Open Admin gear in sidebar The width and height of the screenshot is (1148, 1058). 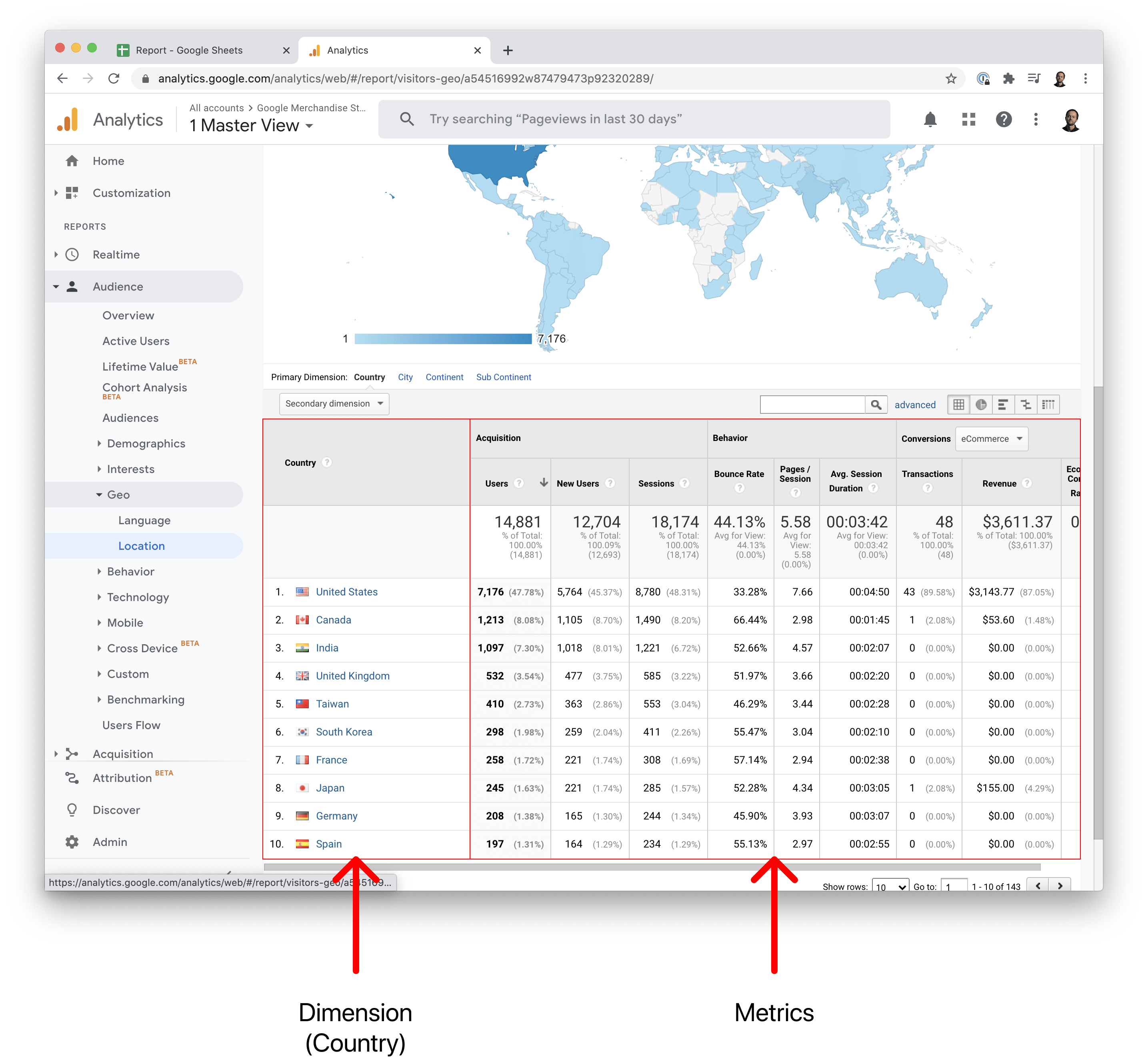pos(72,842)
